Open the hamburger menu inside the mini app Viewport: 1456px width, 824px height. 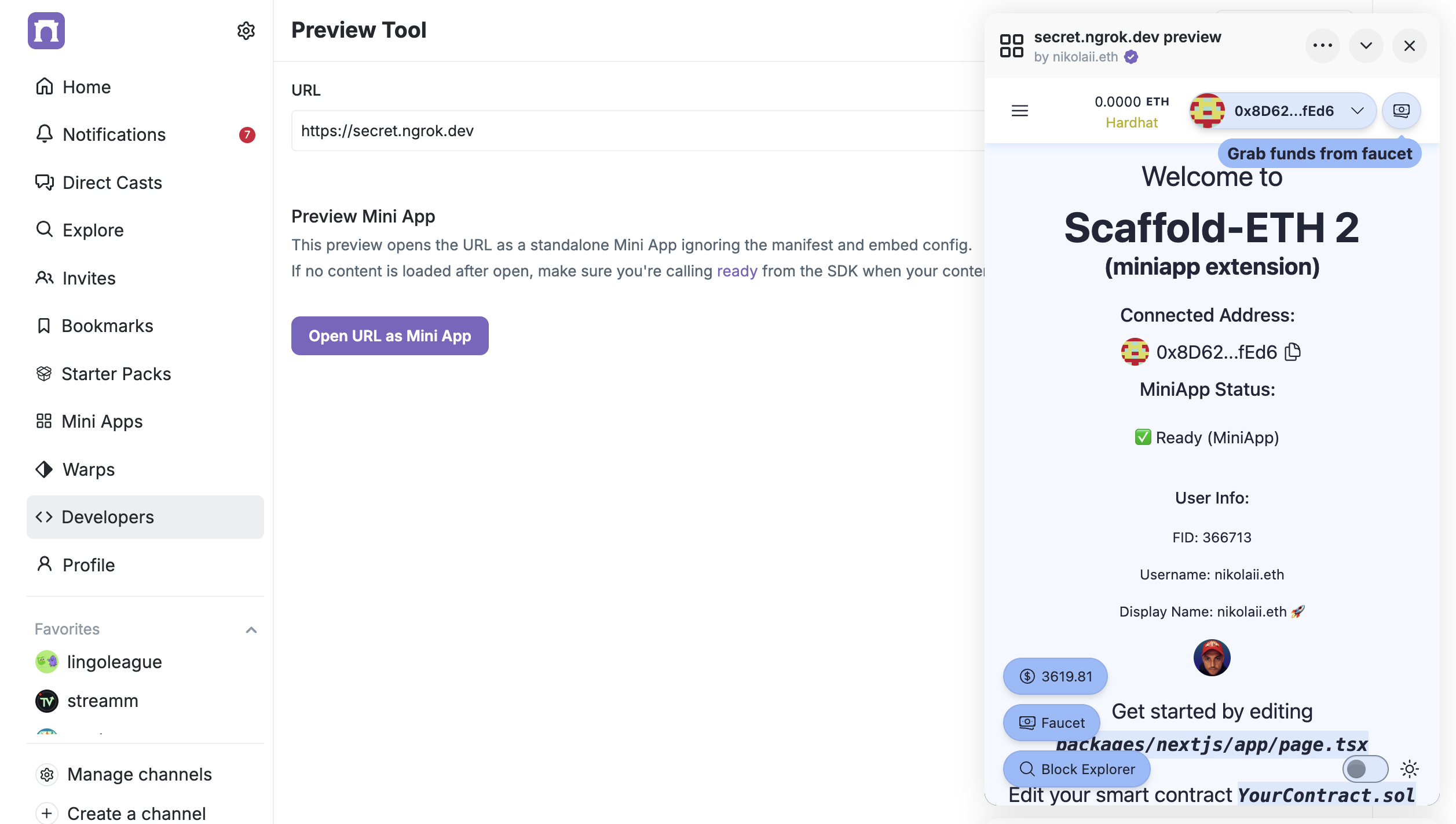click(x=1020, y=111)
